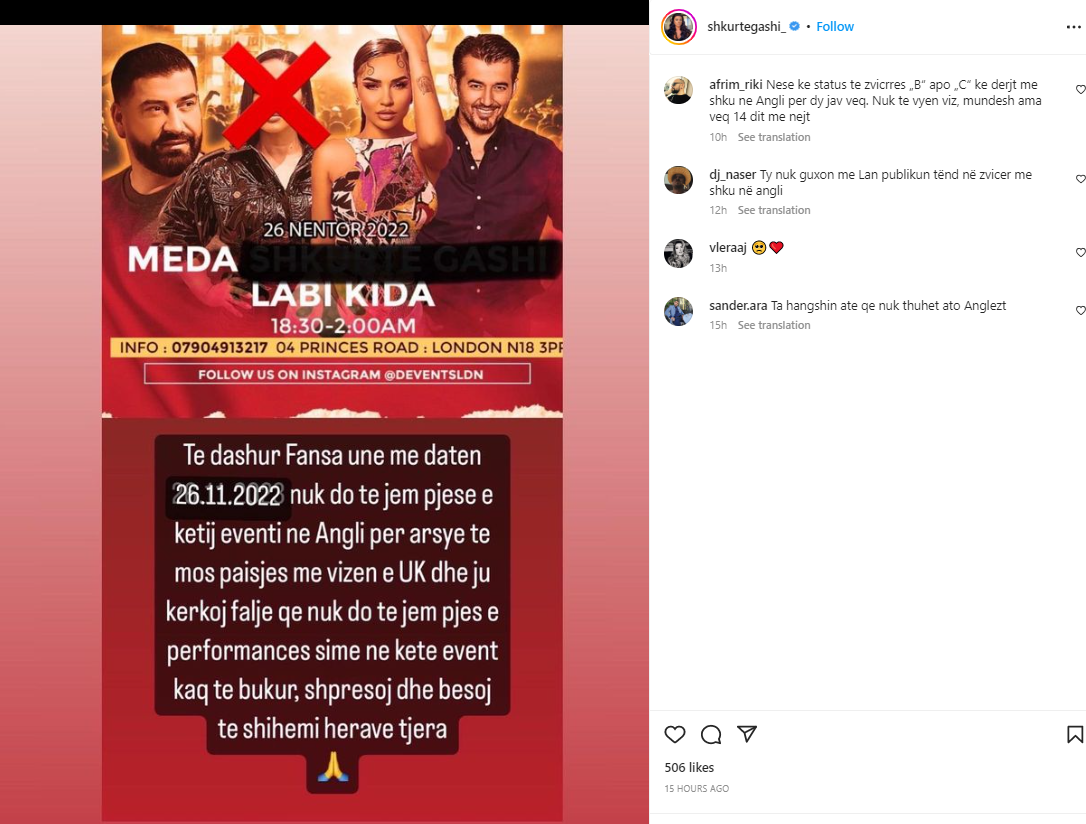The height and width of the screenshot is (824, 1086).
Task: Open the three-dot more options menu
Action: (x=1074, y=27)
